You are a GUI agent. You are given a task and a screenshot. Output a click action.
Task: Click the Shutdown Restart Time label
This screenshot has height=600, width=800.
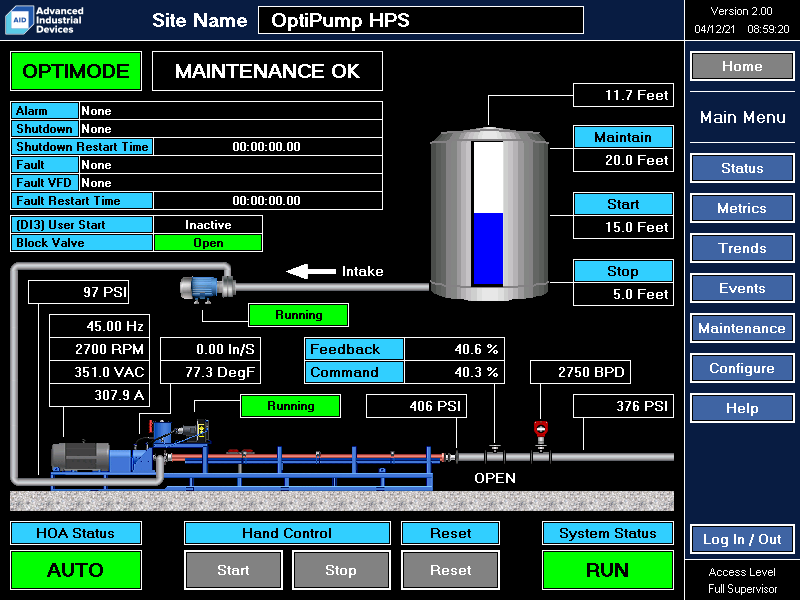pyautogui.click(x=82, y=147)
